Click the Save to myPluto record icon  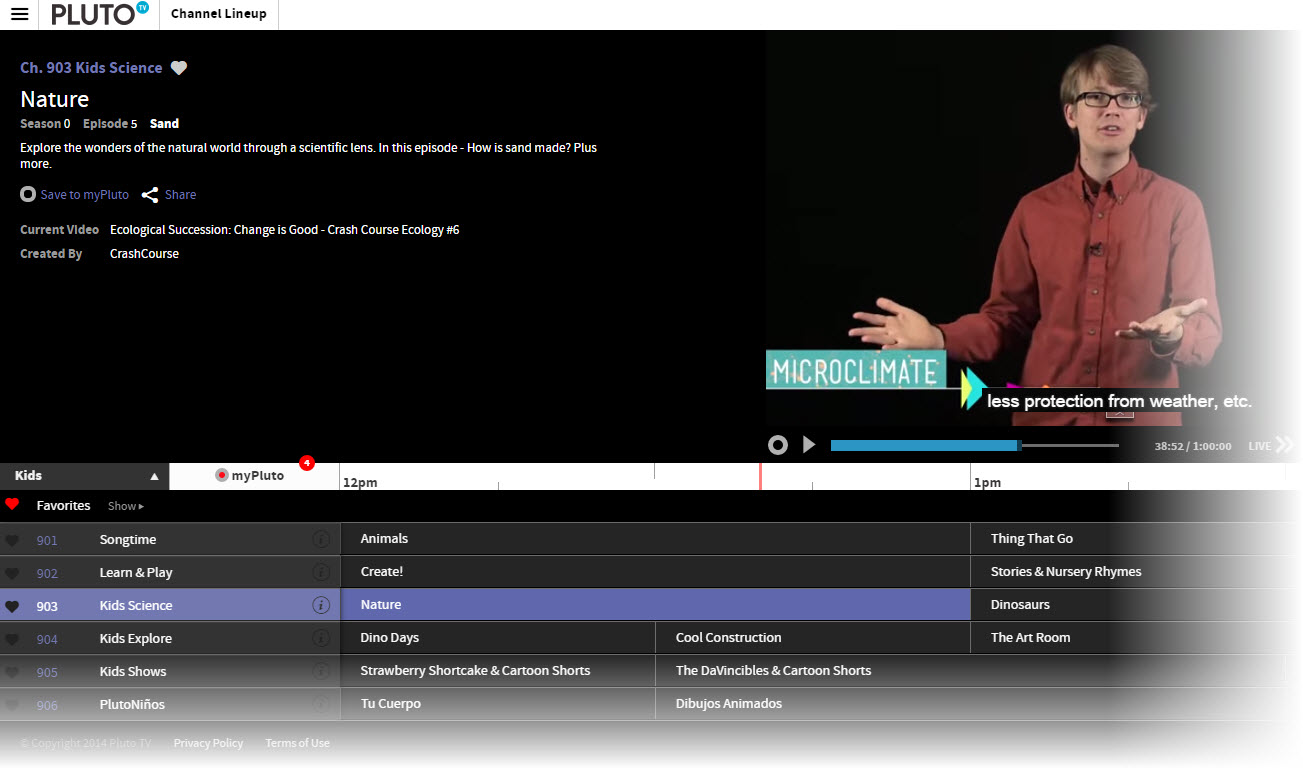(28, 195)
